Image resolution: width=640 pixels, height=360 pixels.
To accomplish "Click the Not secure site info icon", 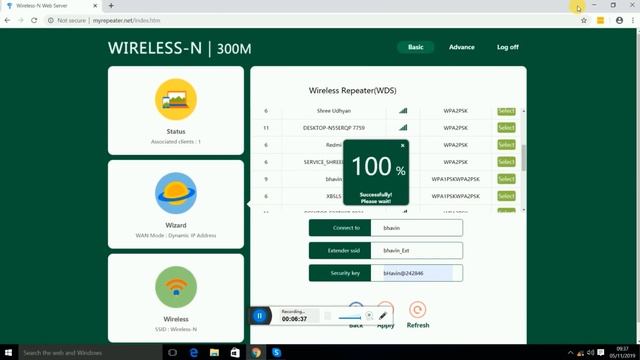I will pyautogui.click(x=51, y=20).
